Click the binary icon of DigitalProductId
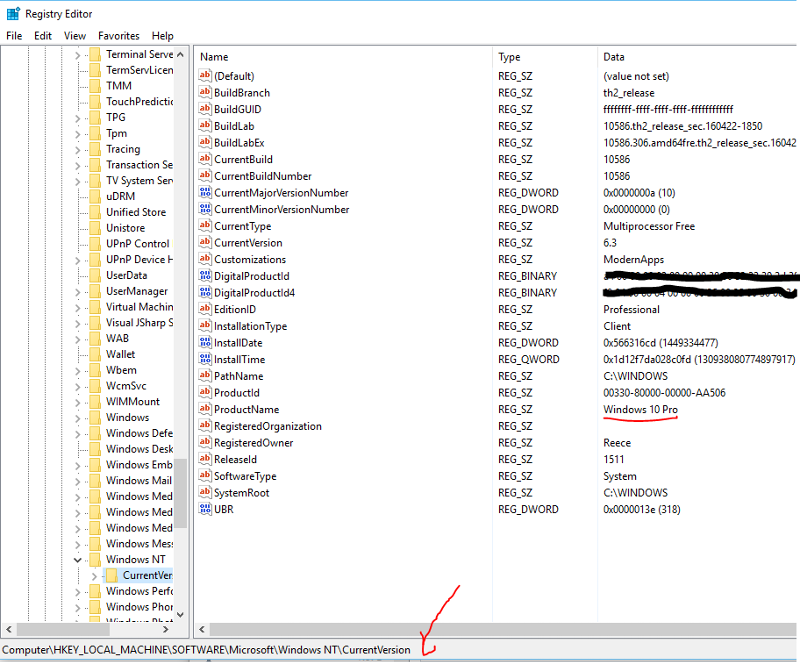 205,276
